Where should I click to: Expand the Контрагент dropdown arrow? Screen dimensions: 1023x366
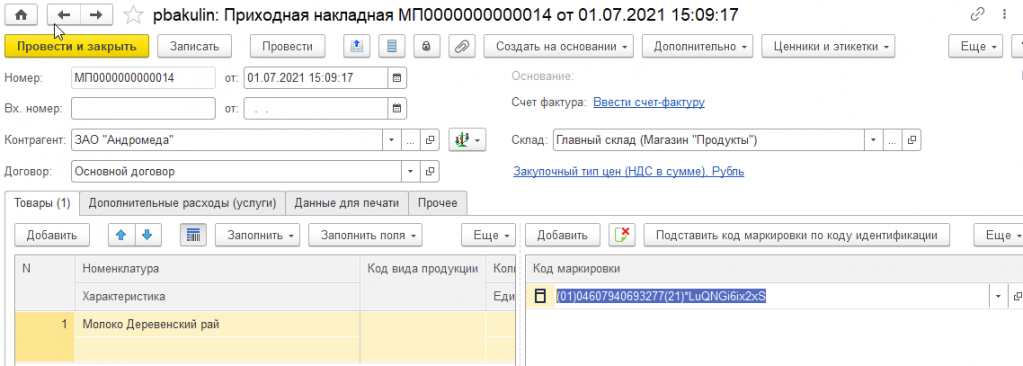[x=391, y=140]
